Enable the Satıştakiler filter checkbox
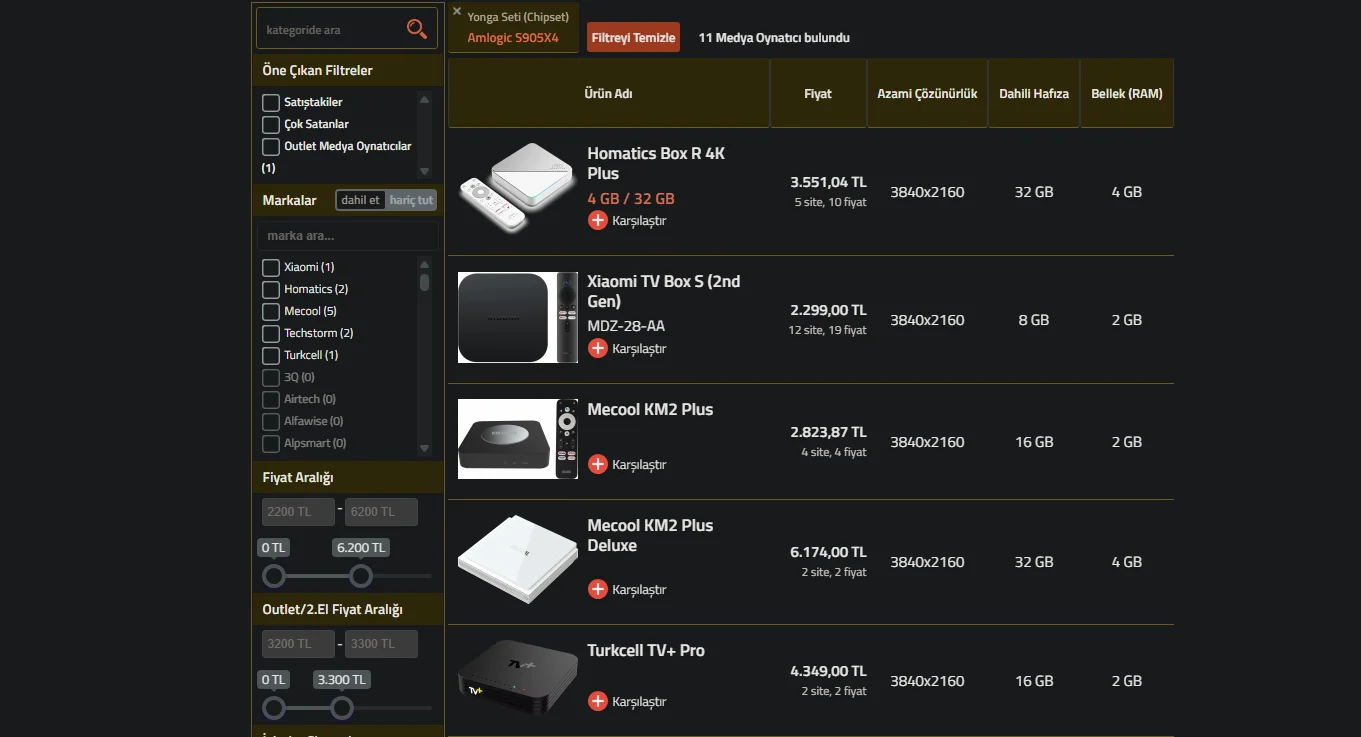This screenshot has width=1361, height=737. point(271,102)
